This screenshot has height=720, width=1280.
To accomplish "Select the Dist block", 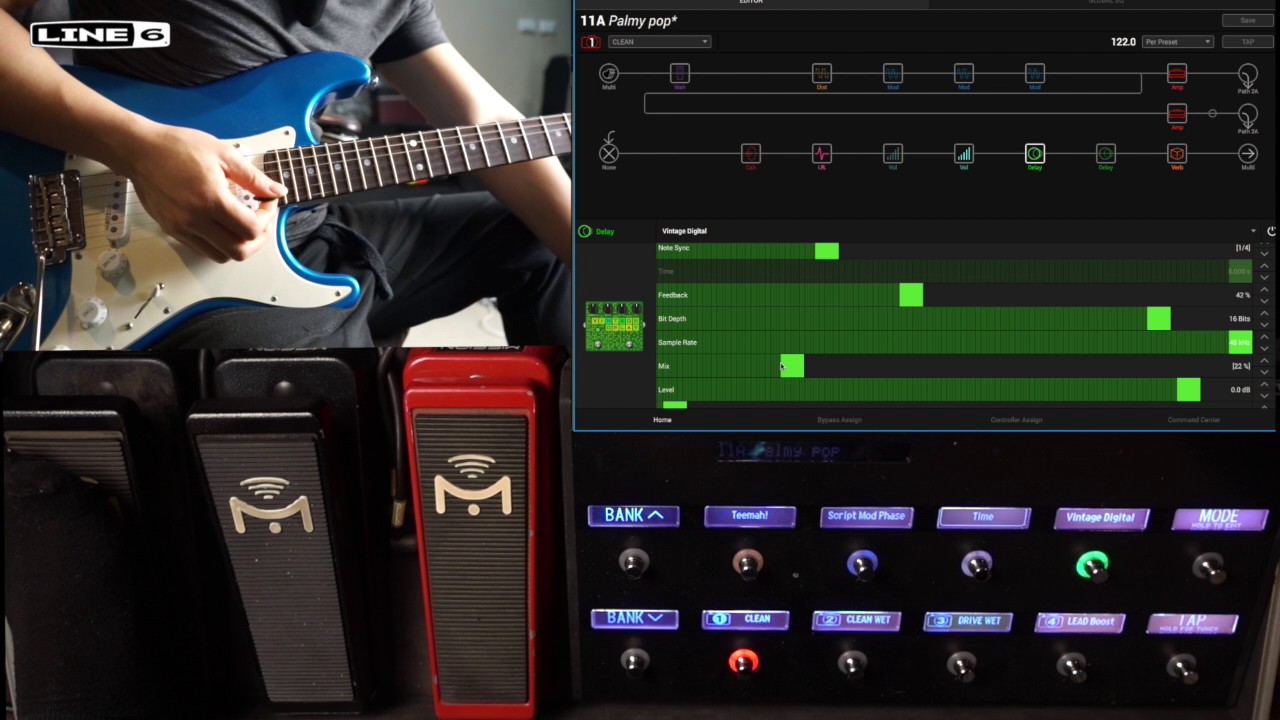I will 821,73.
